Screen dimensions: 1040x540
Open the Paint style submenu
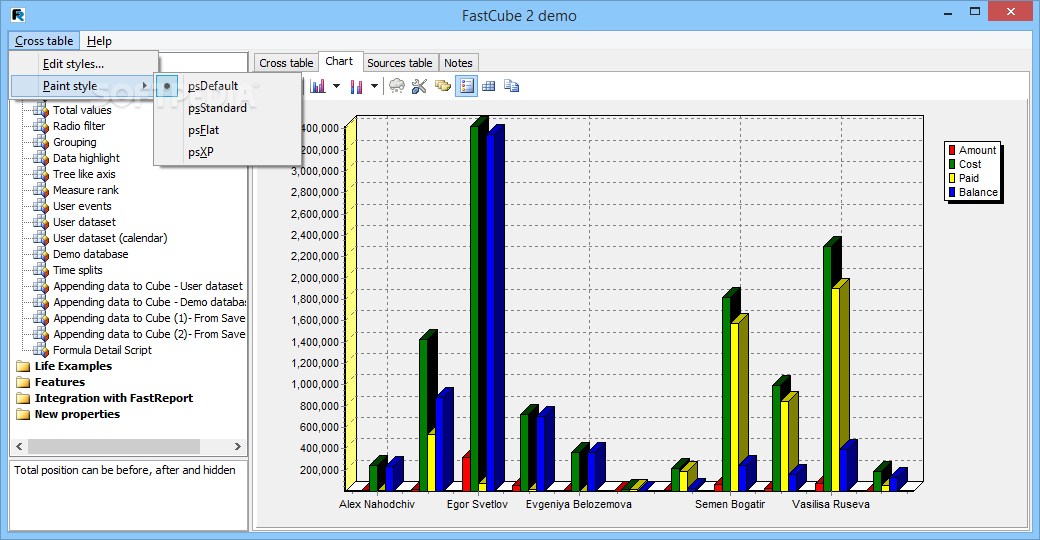click(x=84, y=86)
